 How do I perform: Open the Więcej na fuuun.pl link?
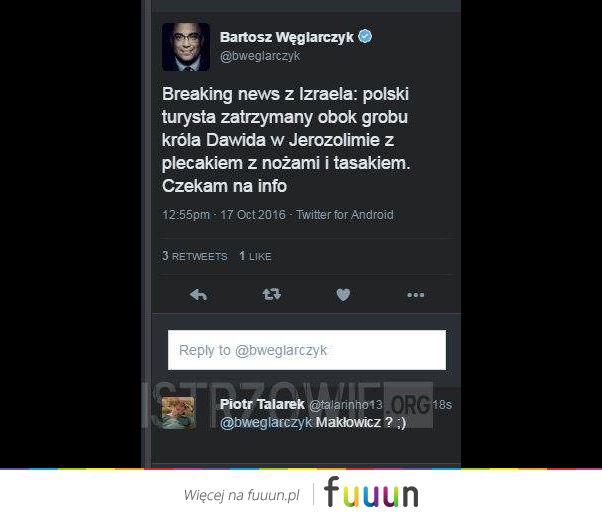click(x=241, y=495)
